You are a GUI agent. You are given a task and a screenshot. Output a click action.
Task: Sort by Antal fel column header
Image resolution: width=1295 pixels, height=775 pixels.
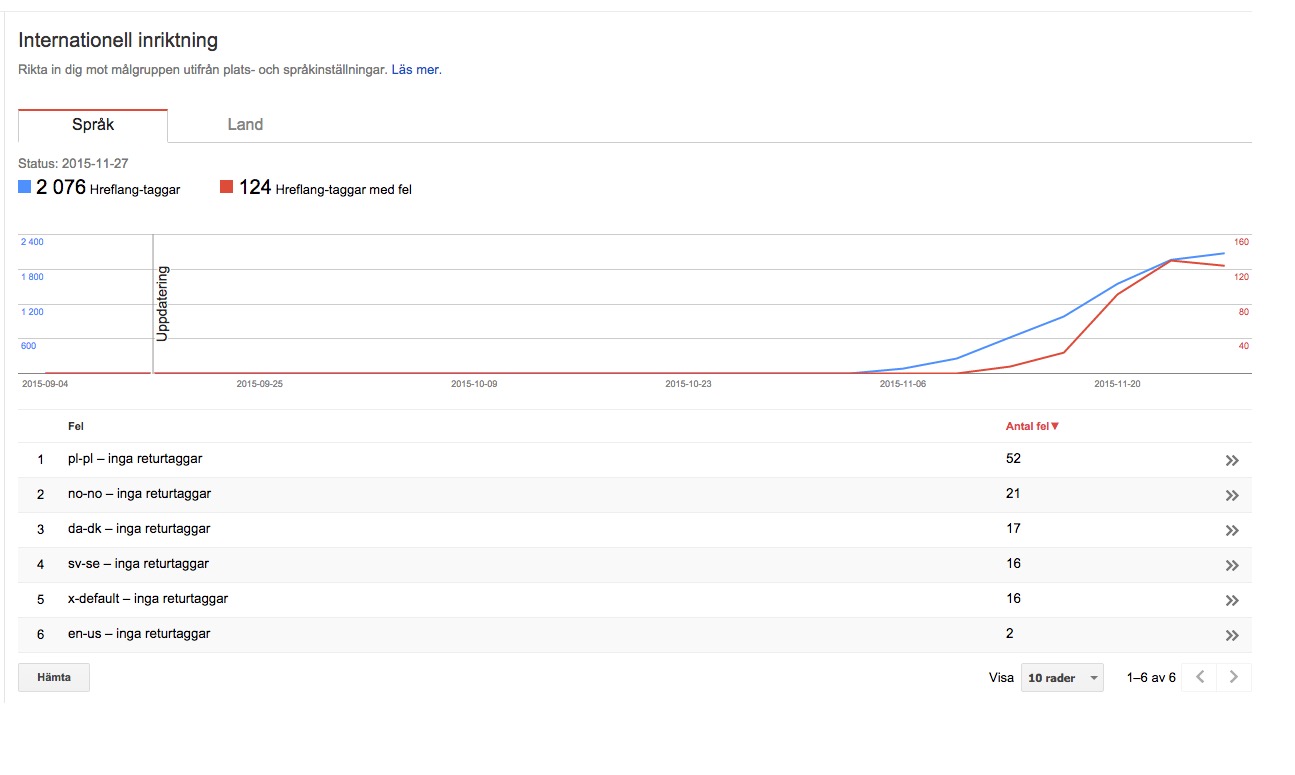click(1032, 426)
